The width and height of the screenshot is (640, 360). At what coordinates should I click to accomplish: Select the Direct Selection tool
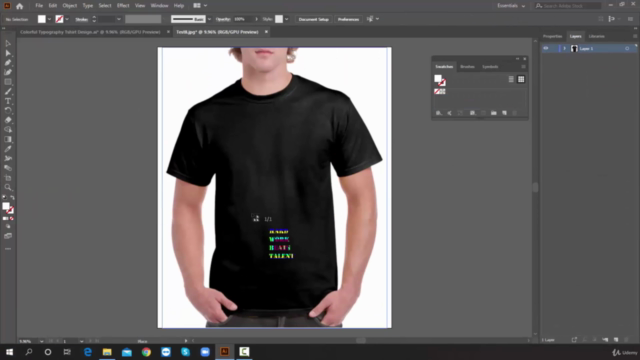pyautogui.click(x=8, y=53)
